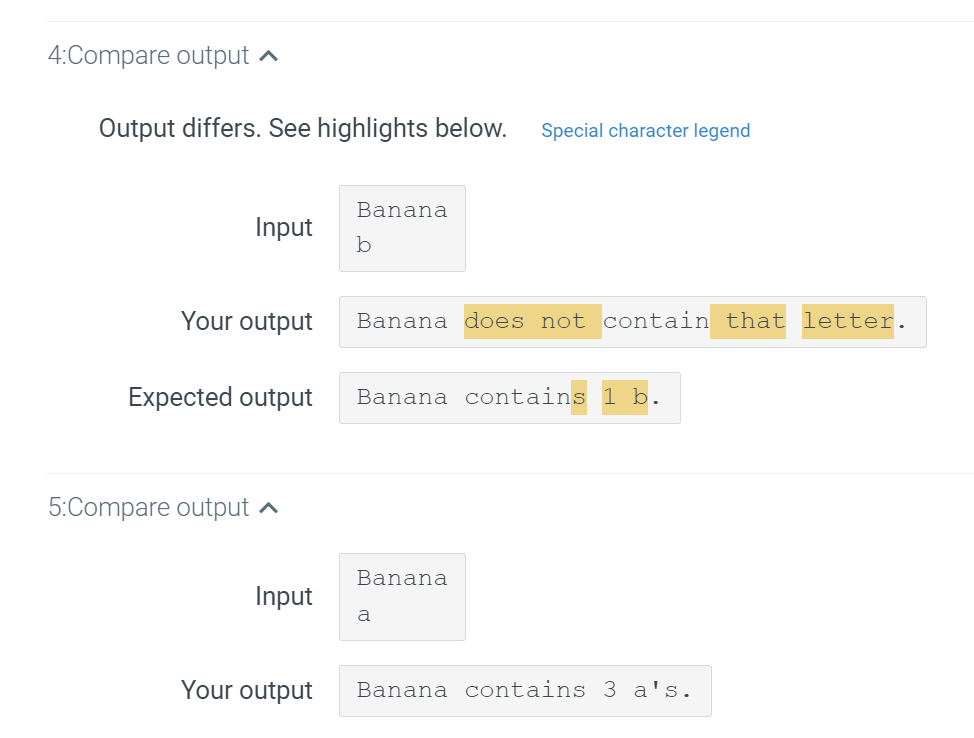Click the "Expected output" label

[x=220, y=398]
